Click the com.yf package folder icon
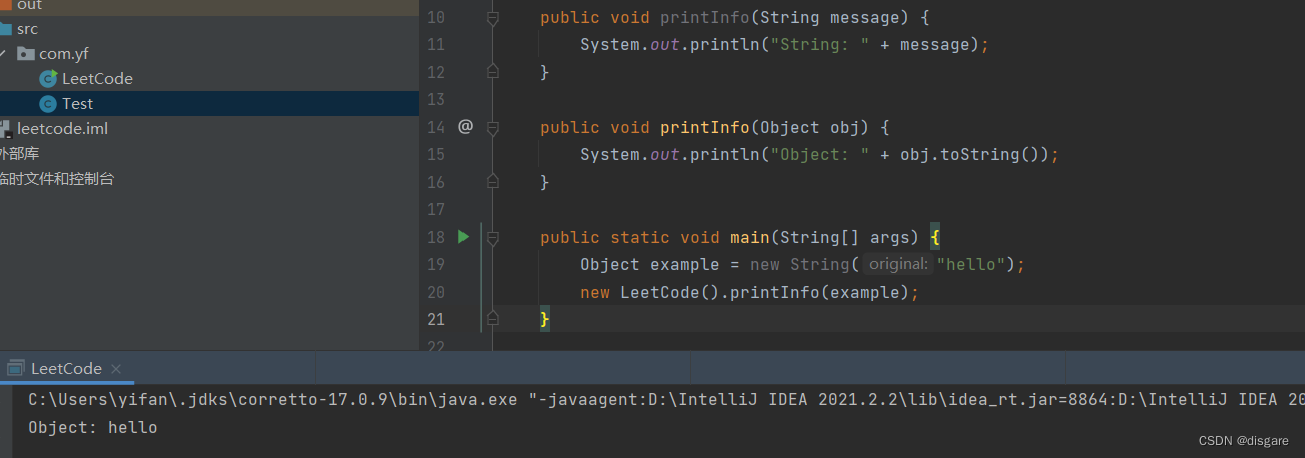Image resolution: width=1305 pixels, height=458 pixels. click(26, 54)
